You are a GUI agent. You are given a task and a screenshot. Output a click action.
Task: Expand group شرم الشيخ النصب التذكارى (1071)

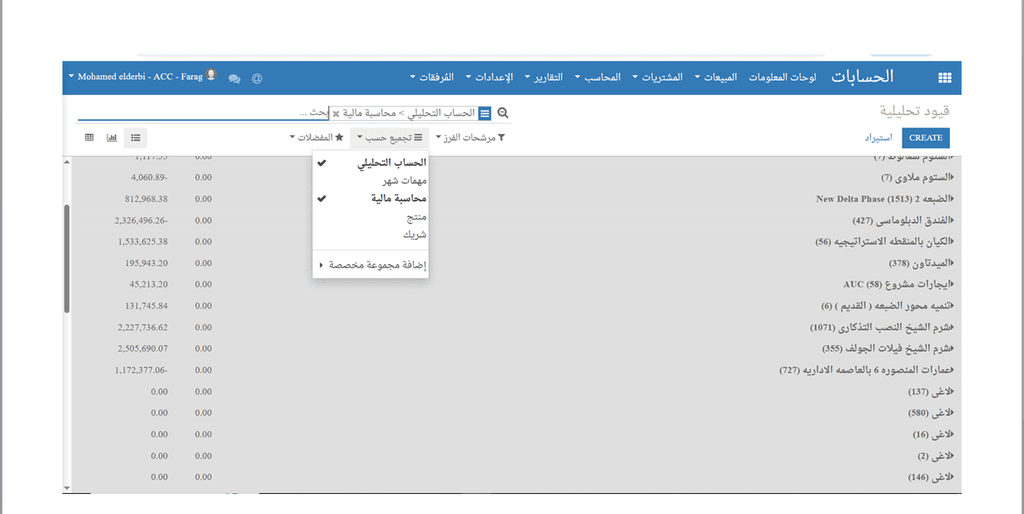click(882, 327)
